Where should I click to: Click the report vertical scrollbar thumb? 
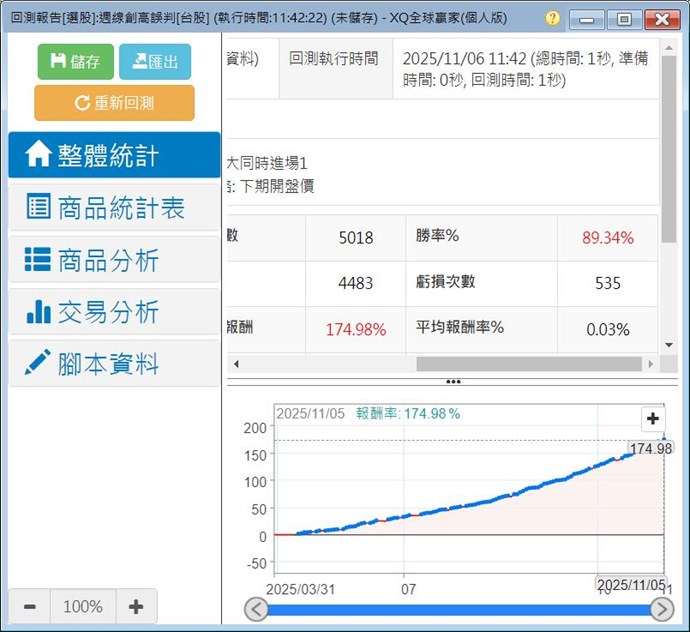[x=669, y=149]
